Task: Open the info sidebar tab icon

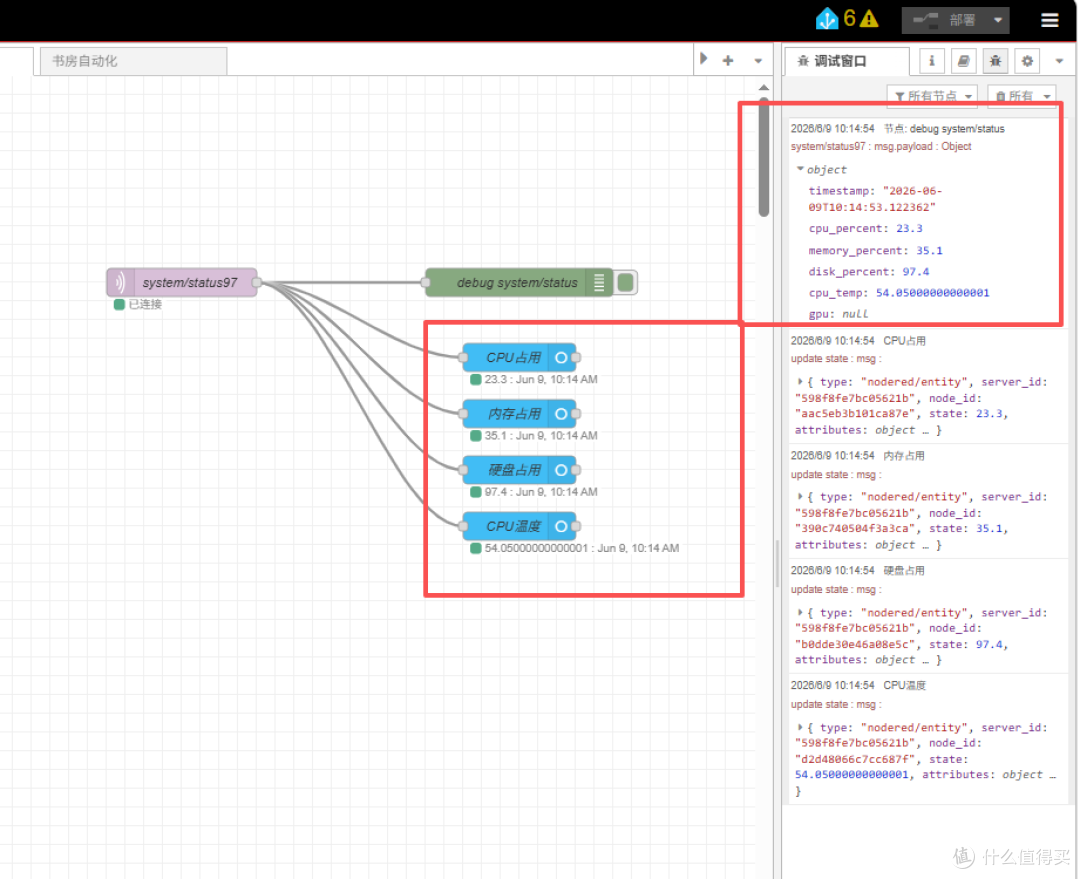Action: 931,61
